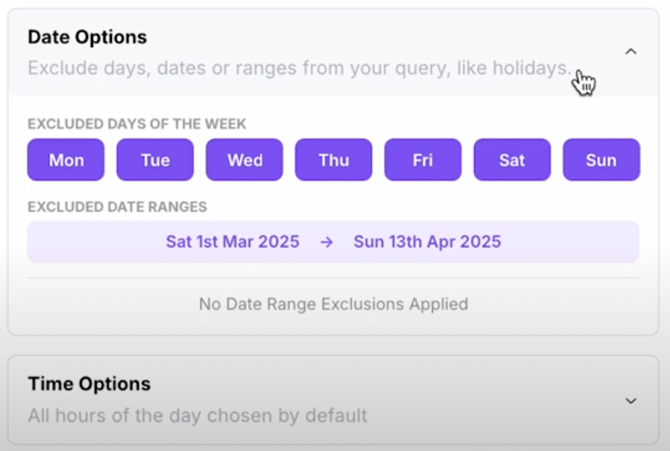Collapse the Date Options section chevron
Viewport: 670px width, 451px height.
pyautogui.click(x=631, y=52)
